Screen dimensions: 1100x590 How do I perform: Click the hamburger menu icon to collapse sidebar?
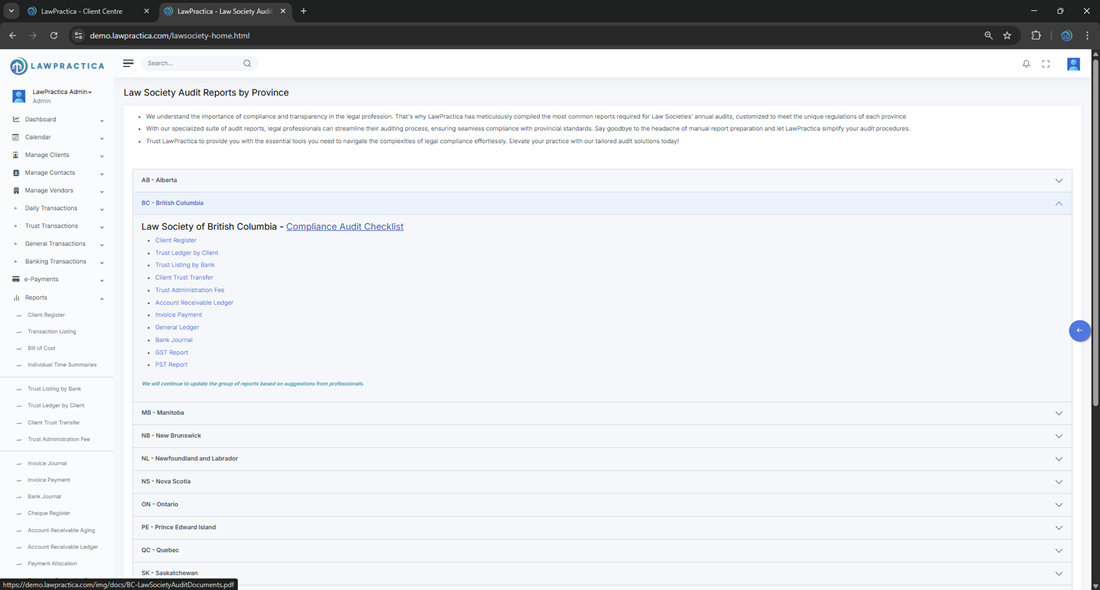pos(128,63)
